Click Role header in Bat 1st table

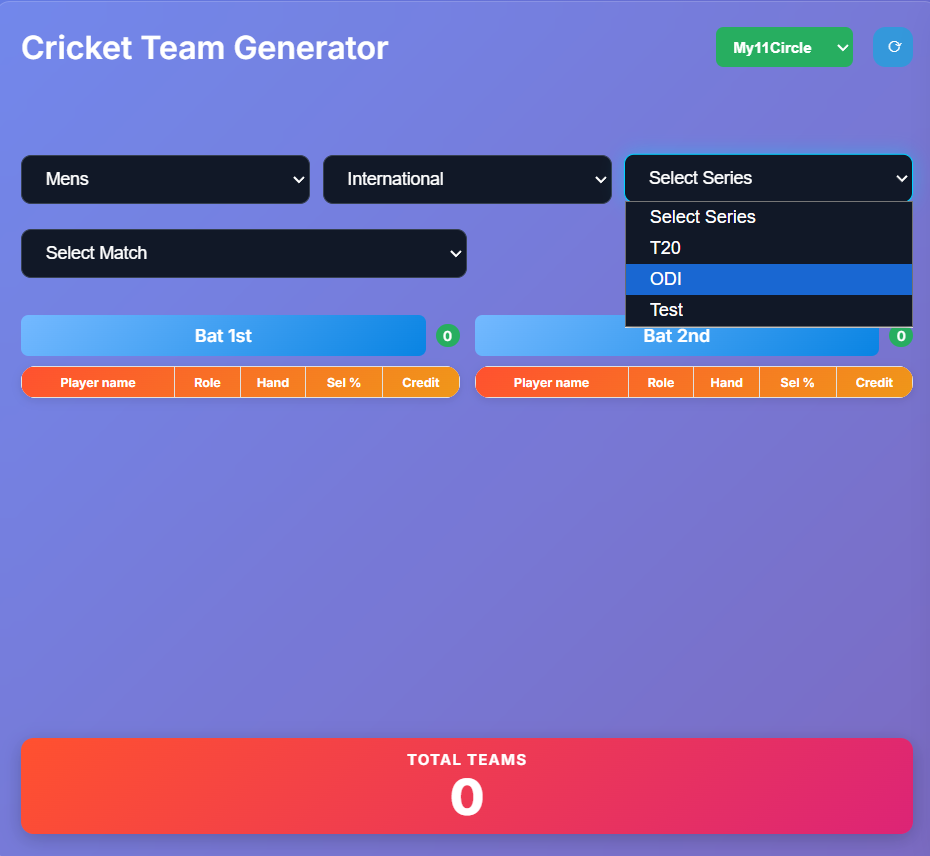pos(208,383)
